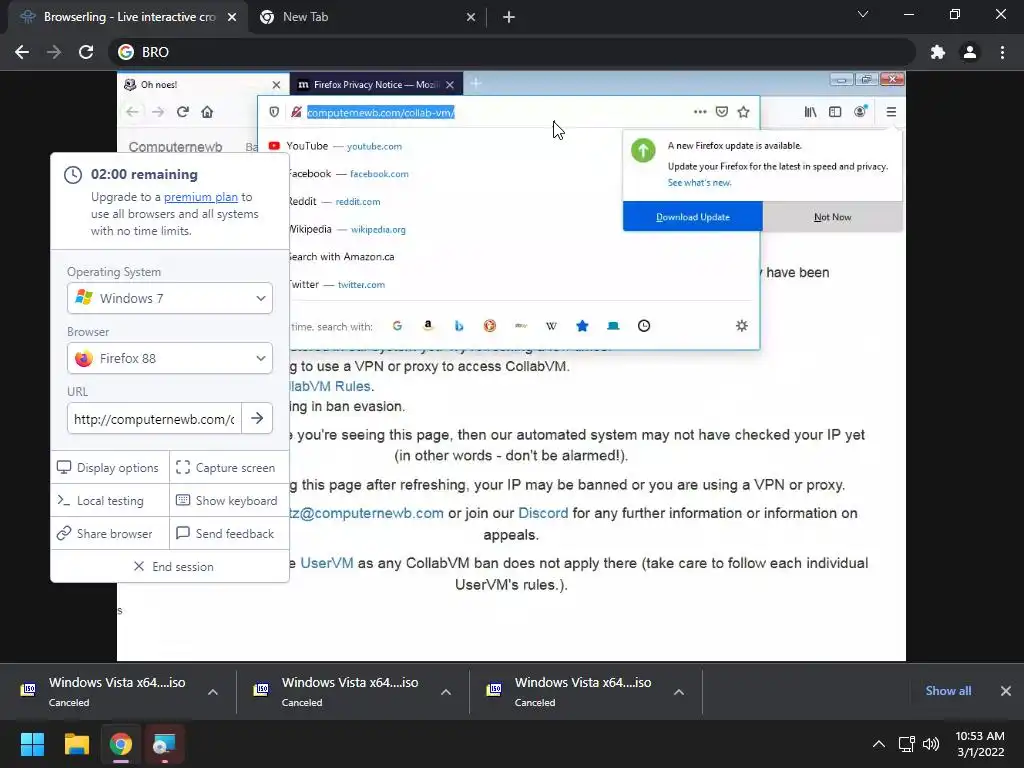This screenshot has height=768, width=1024.
Task: Click the Download Update button
Action: [693, 217]
